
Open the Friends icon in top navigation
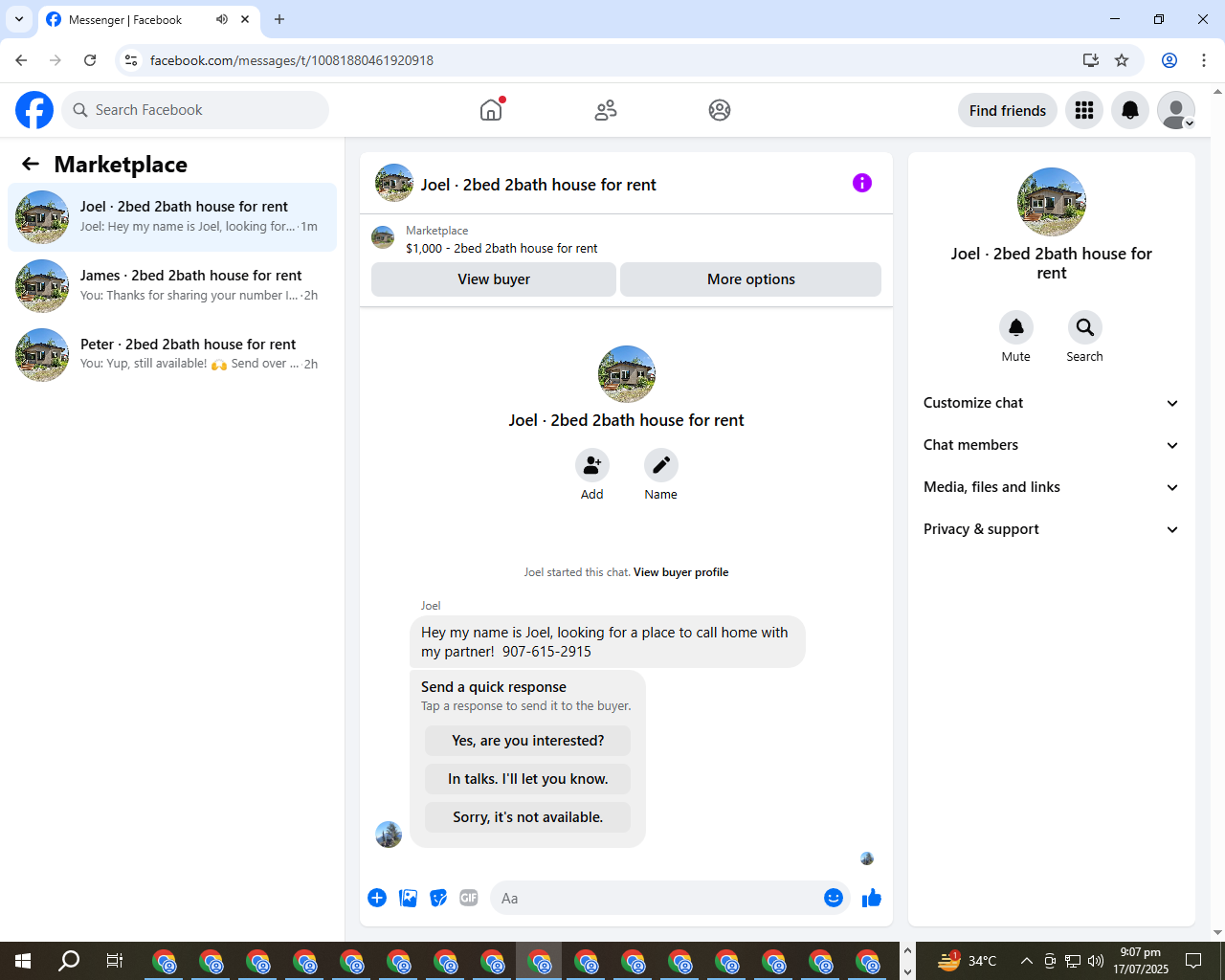606,110
